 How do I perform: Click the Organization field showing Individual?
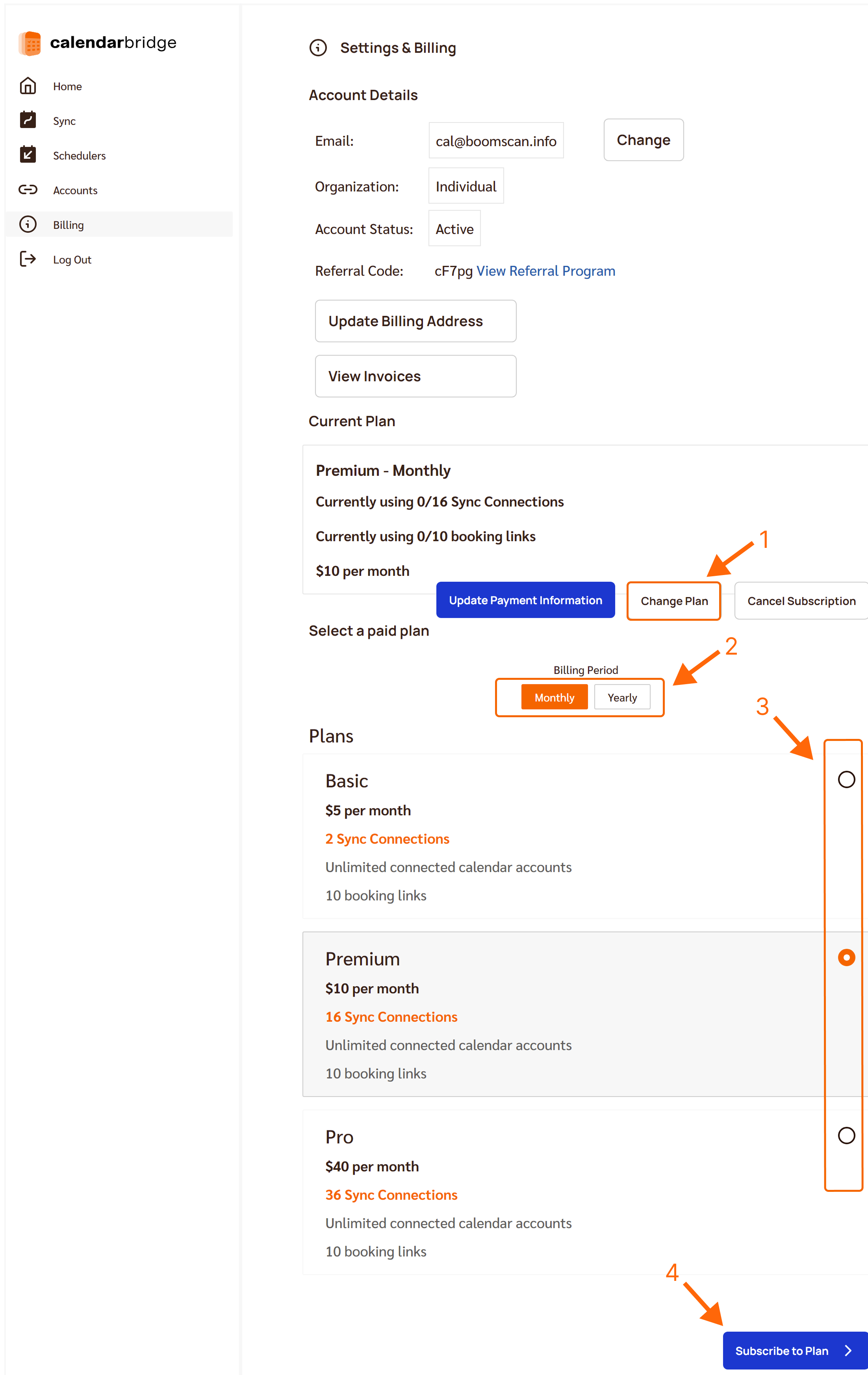466,186
